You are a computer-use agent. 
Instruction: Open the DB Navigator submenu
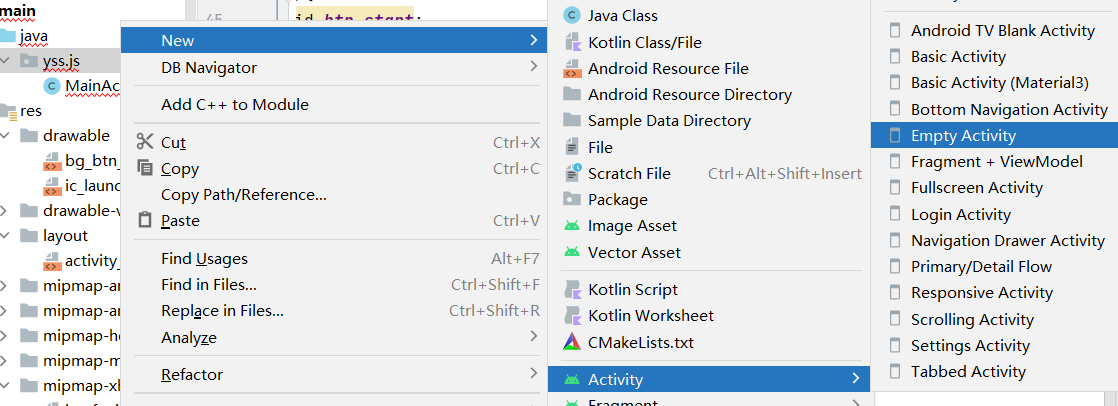(208, 68)
